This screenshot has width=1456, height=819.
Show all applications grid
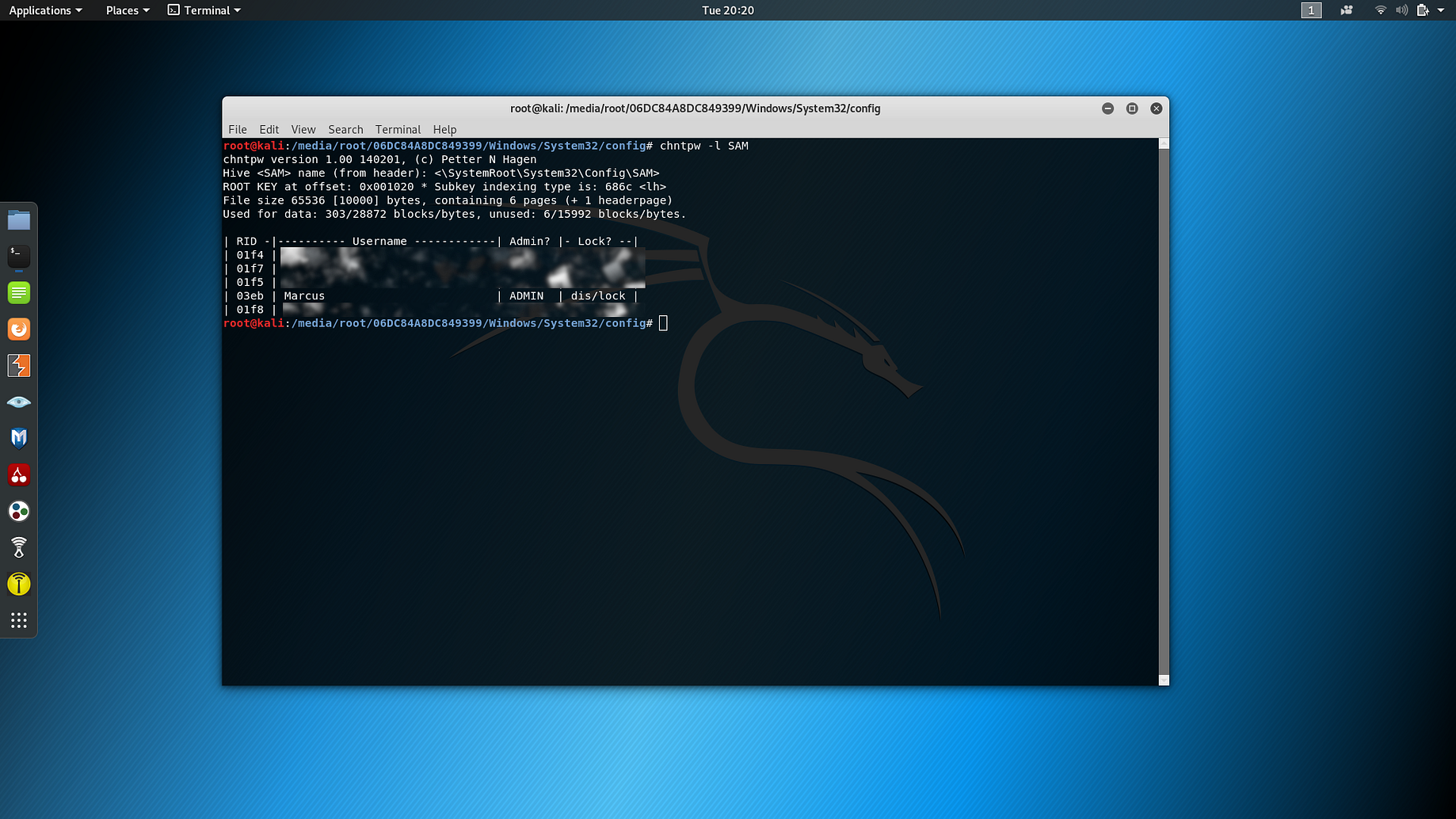[19, 620]
